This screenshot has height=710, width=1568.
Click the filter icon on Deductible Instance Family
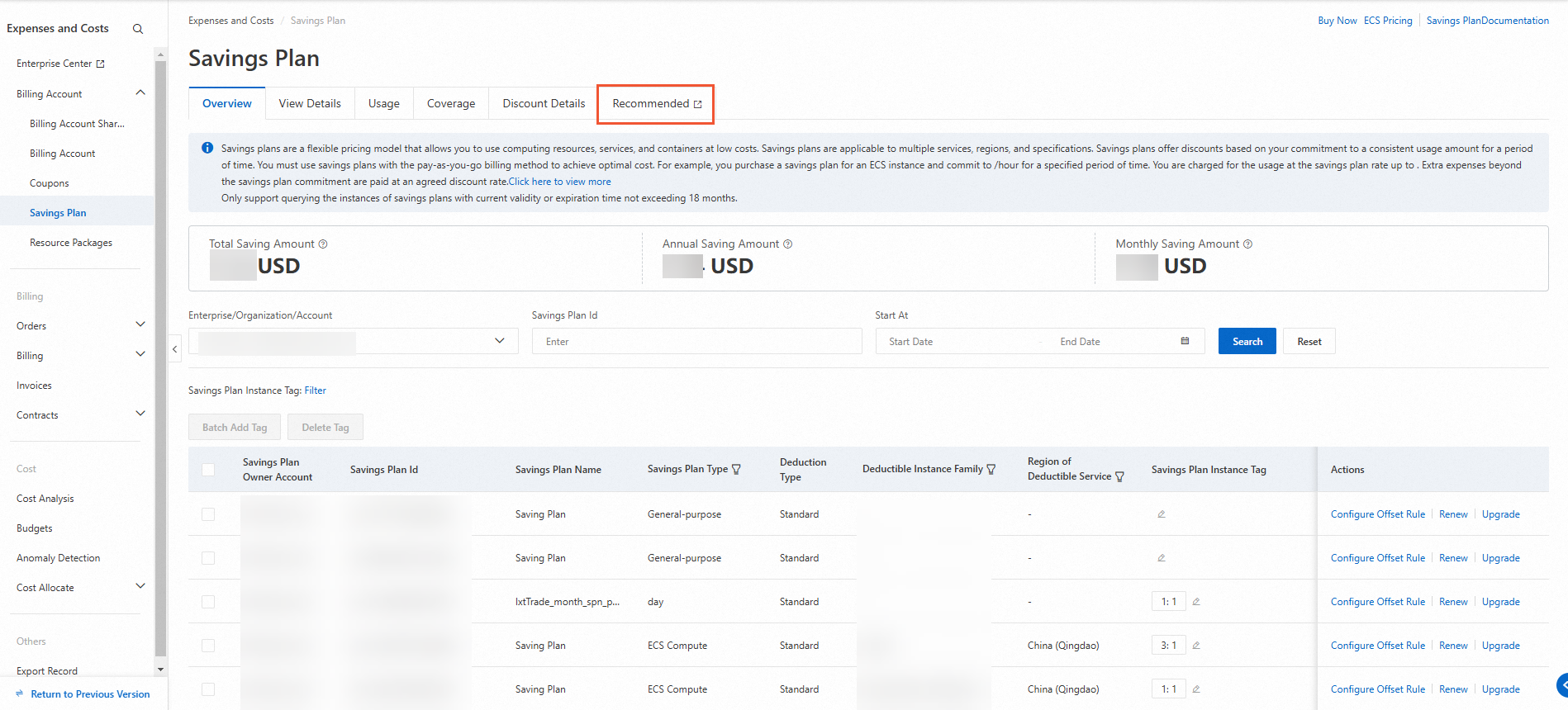point(991,469)
